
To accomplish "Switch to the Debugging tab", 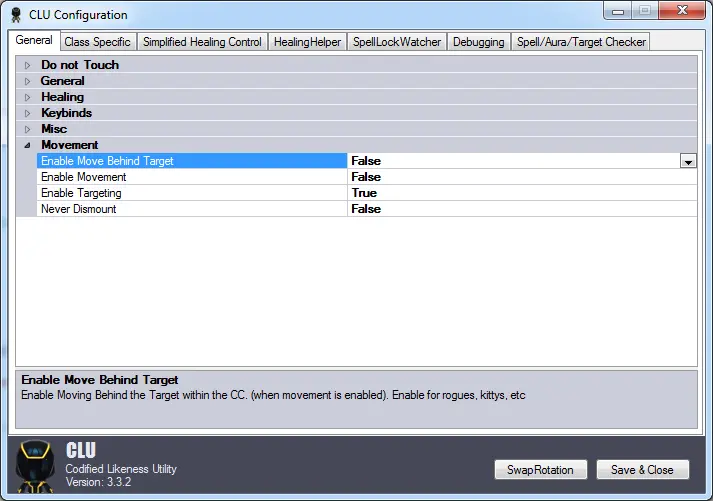I will pos(478,42).
